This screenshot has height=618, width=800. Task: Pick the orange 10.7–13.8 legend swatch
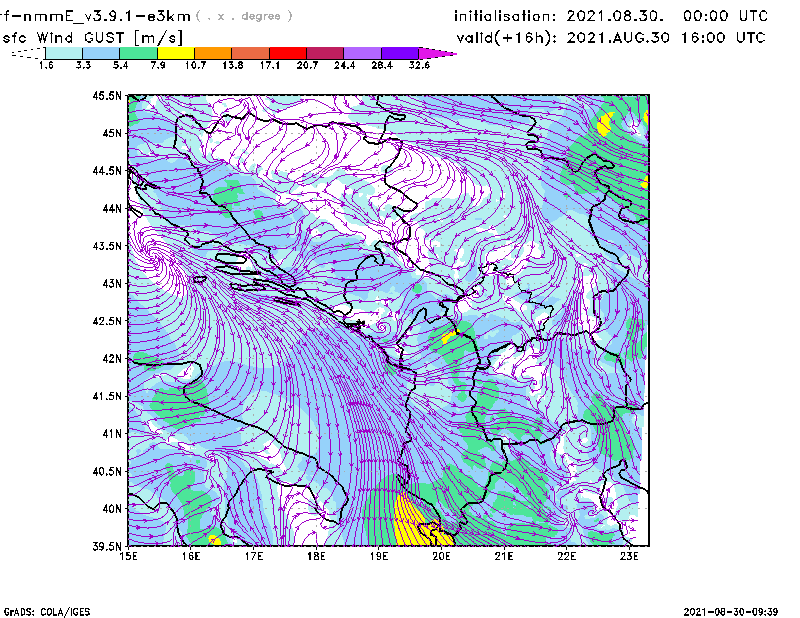pos(213,53)
